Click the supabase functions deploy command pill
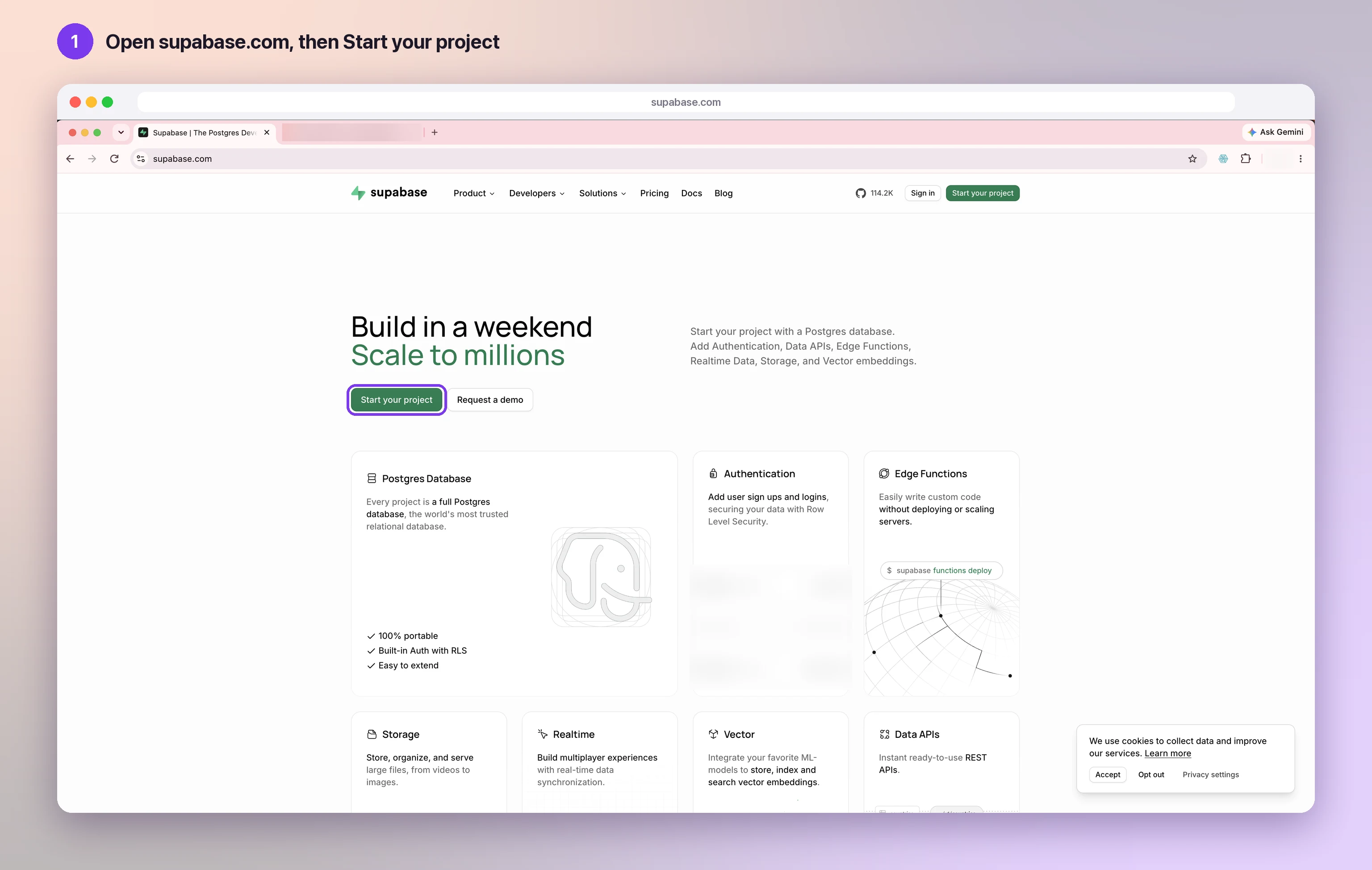 (941, 570)
